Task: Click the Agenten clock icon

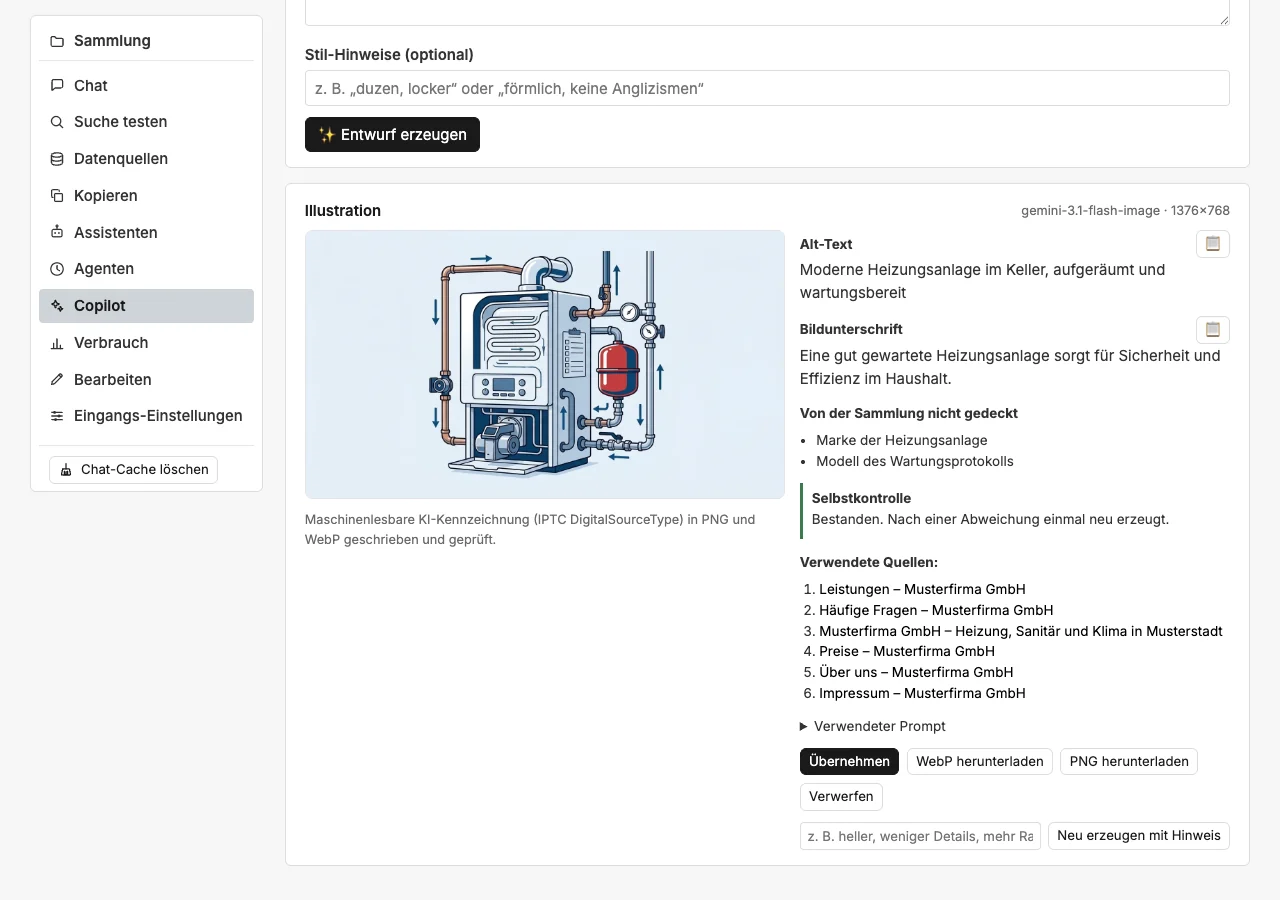Action: click(x=57, y=269)
